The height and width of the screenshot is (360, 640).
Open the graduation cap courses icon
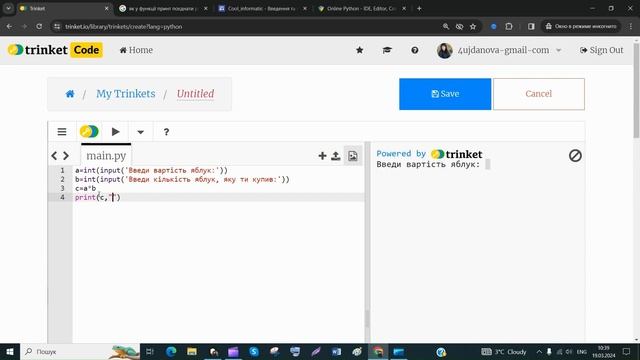point(387,50)
